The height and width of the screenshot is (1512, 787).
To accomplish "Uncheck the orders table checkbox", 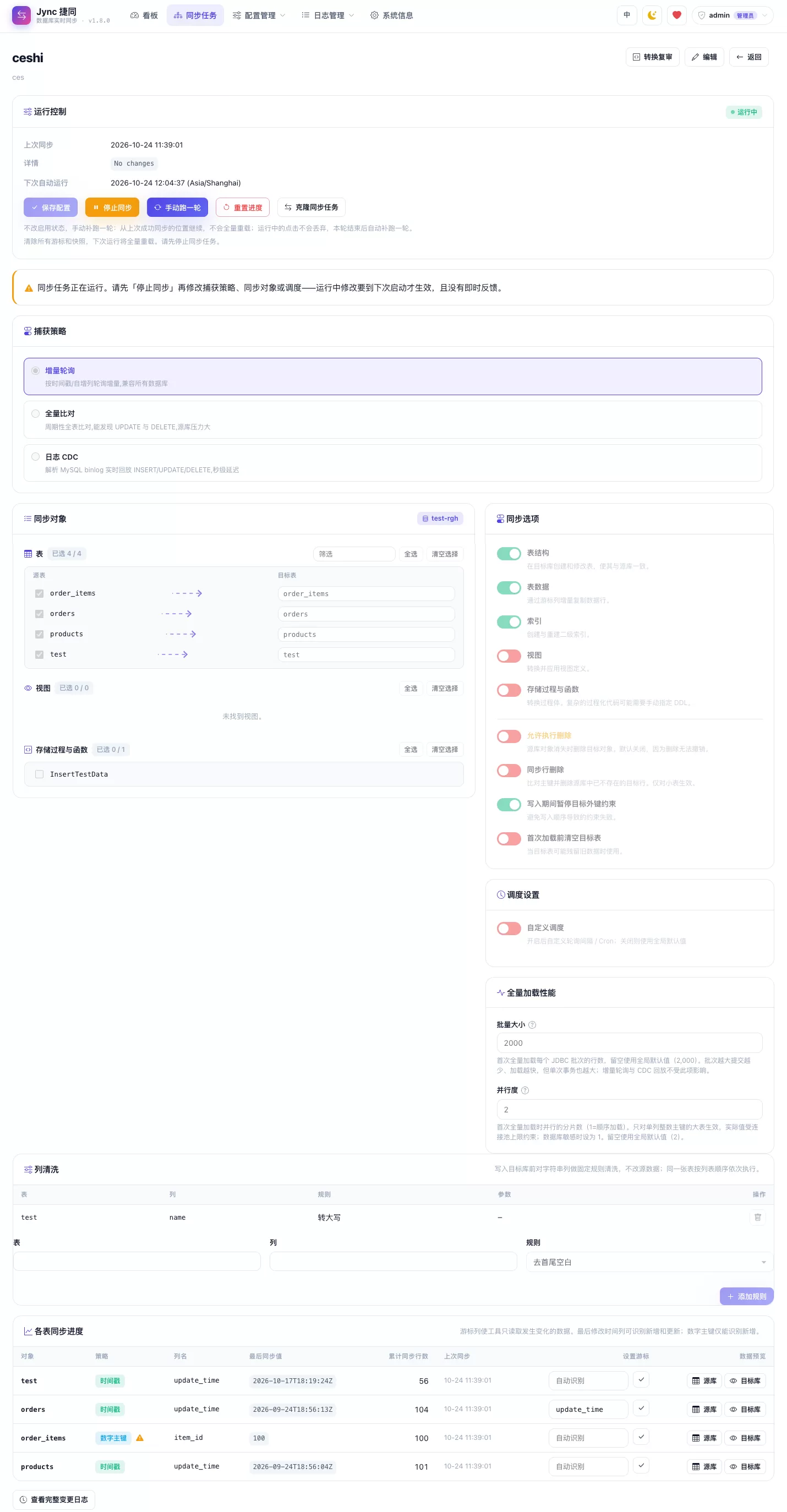I will tap(39, 614).
